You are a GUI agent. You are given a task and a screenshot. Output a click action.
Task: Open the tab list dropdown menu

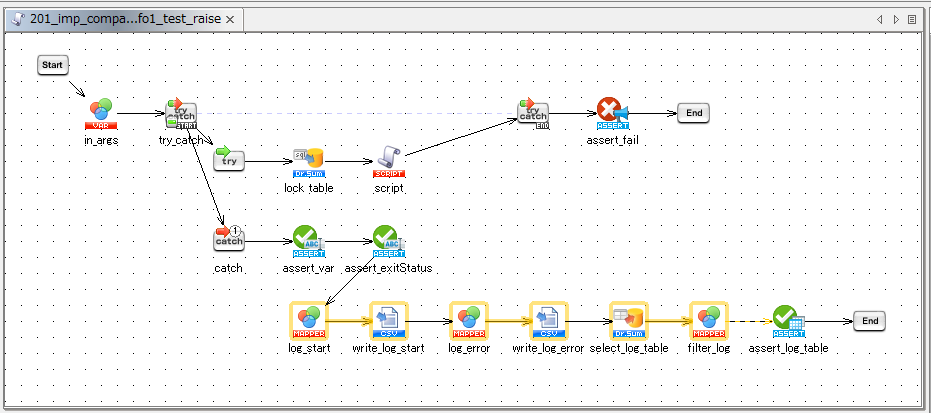point(912,19)
